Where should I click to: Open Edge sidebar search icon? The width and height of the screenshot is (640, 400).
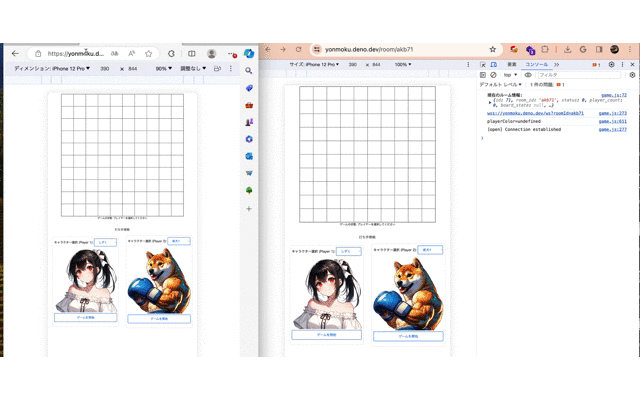pos(249,71)
